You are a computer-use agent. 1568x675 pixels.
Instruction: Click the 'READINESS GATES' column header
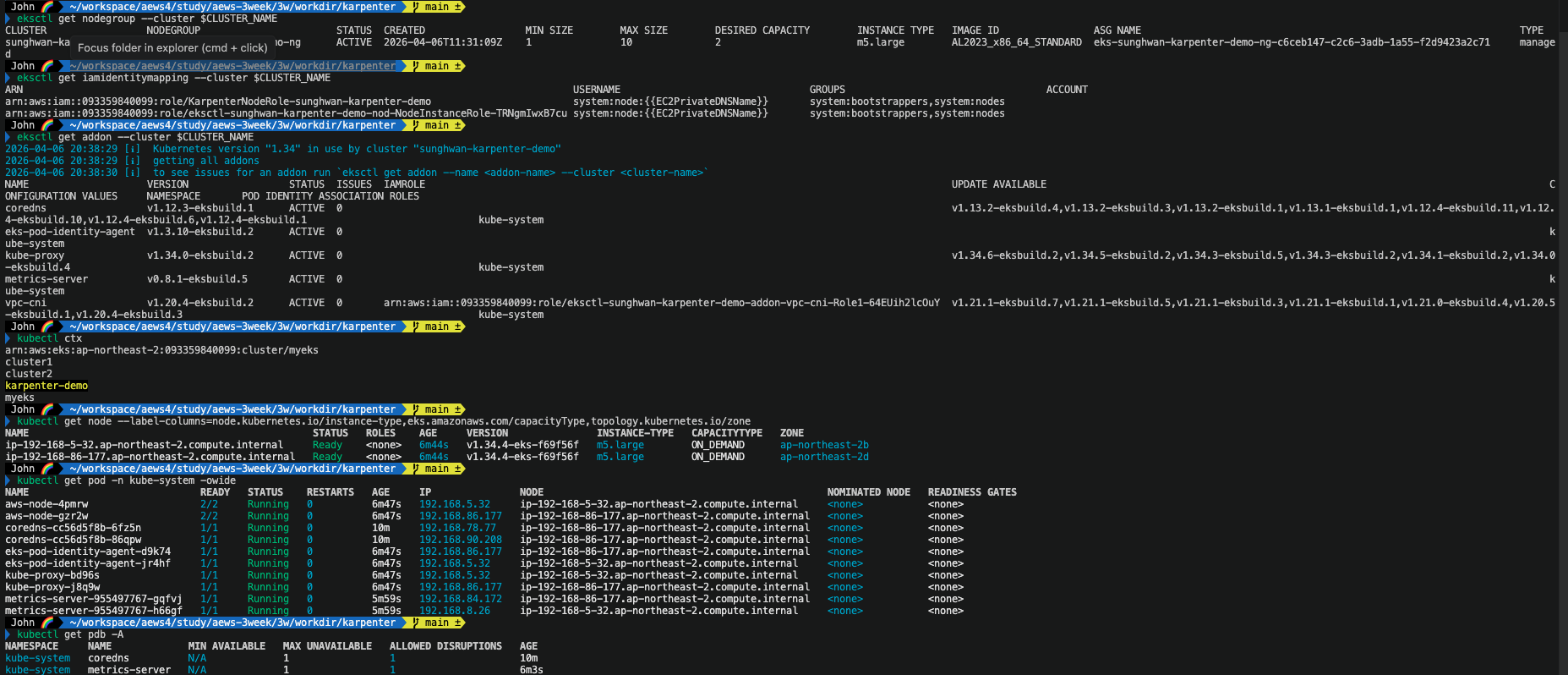972,492
